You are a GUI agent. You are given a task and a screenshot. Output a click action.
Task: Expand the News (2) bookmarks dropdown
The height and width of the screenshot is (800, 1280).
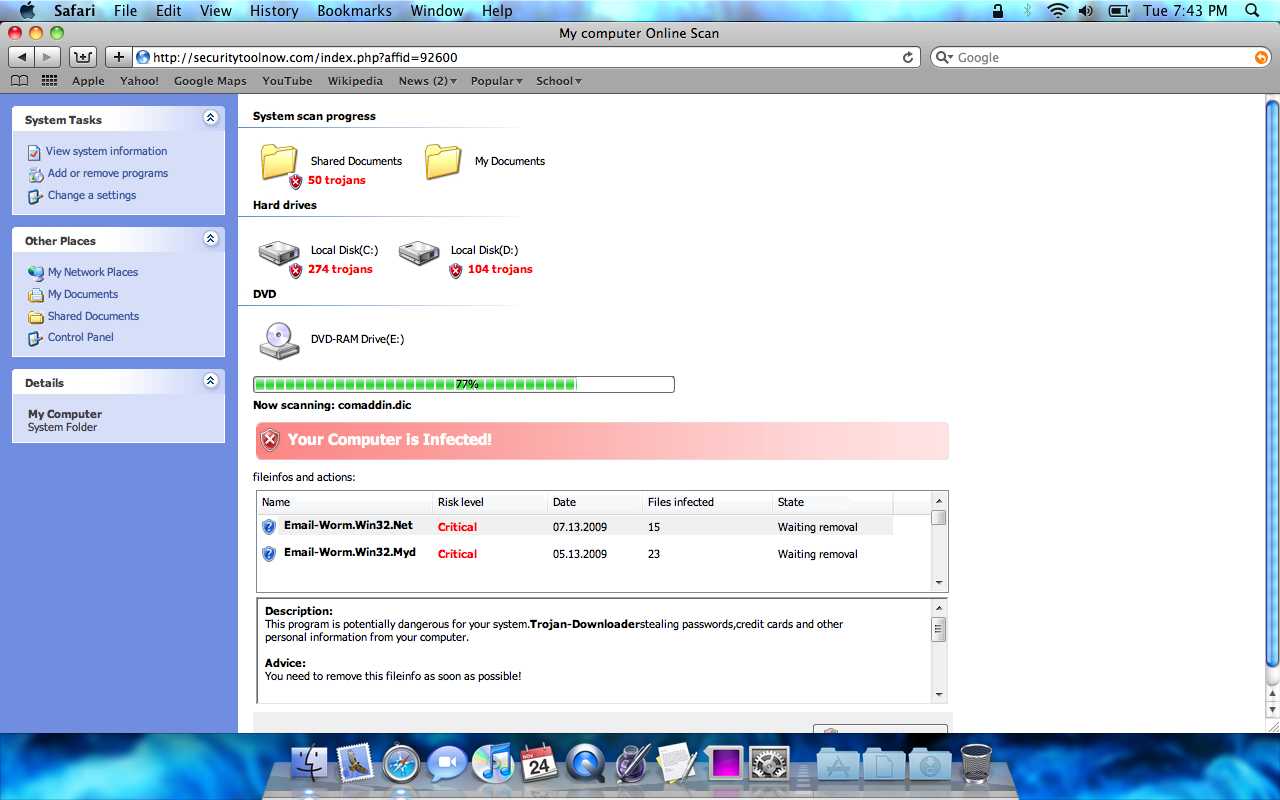pyautogui.click(x=427, y=81)
